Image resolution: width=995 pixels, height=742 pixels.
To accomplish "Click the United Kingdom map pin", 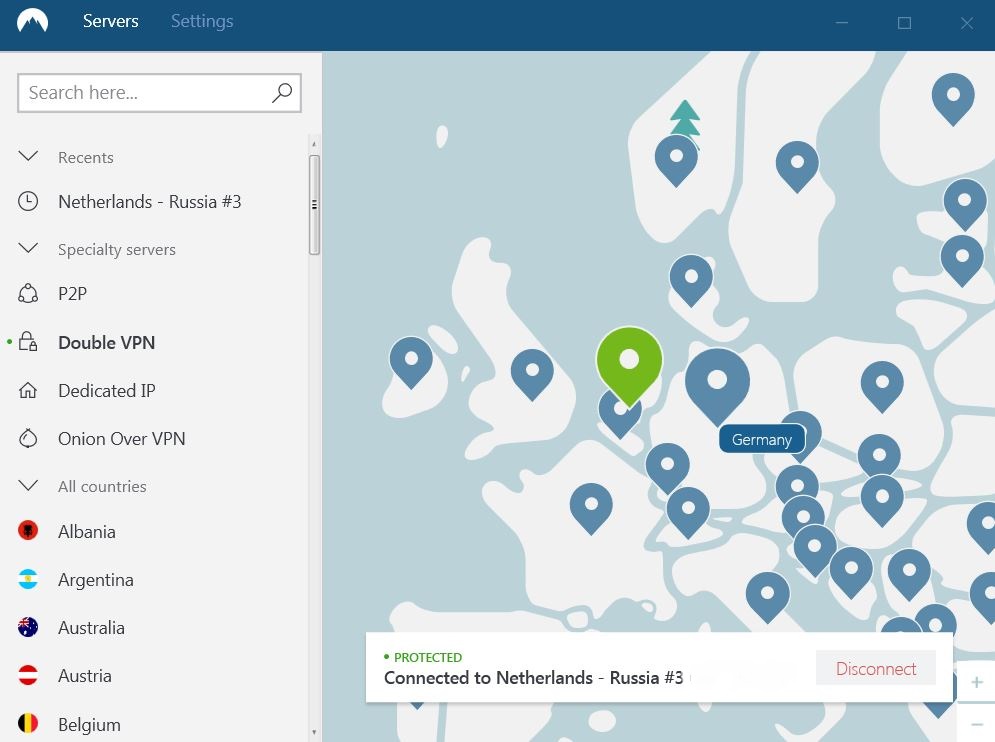I will tap(532, 373).
